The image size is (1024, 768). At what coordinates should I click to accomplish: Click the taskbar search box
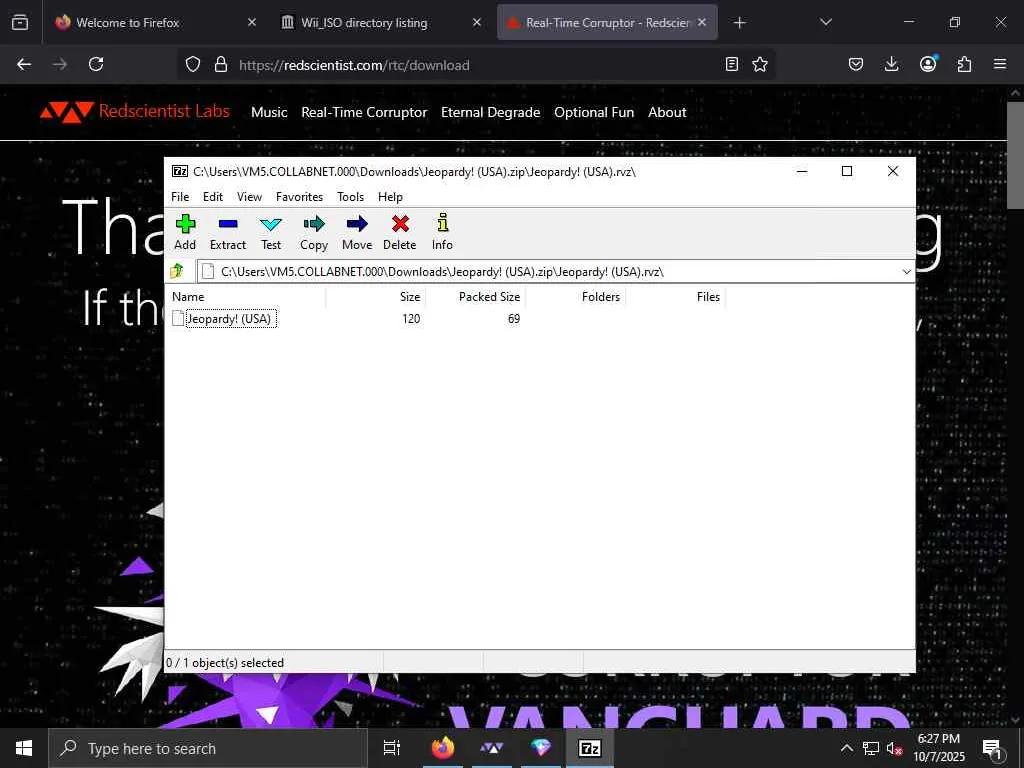tap(208, 748)
